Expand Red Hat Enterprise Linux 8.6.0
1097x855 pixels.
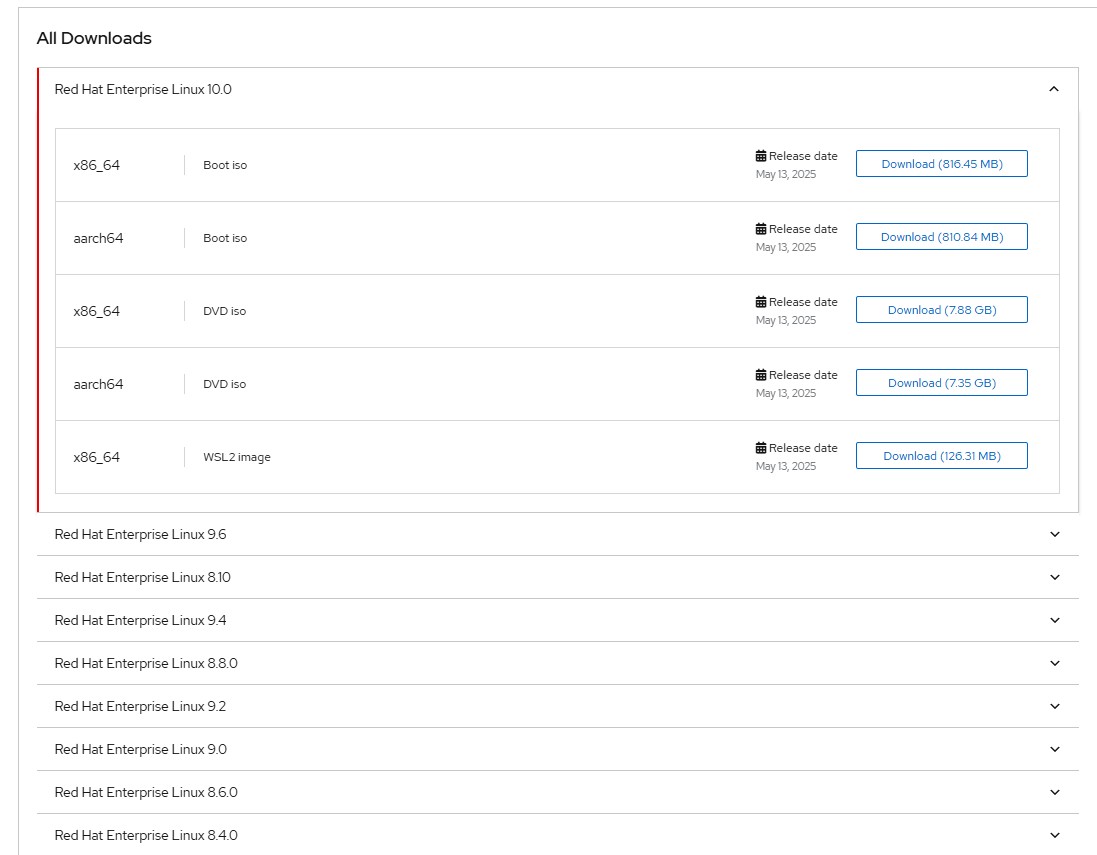[558, 793]
